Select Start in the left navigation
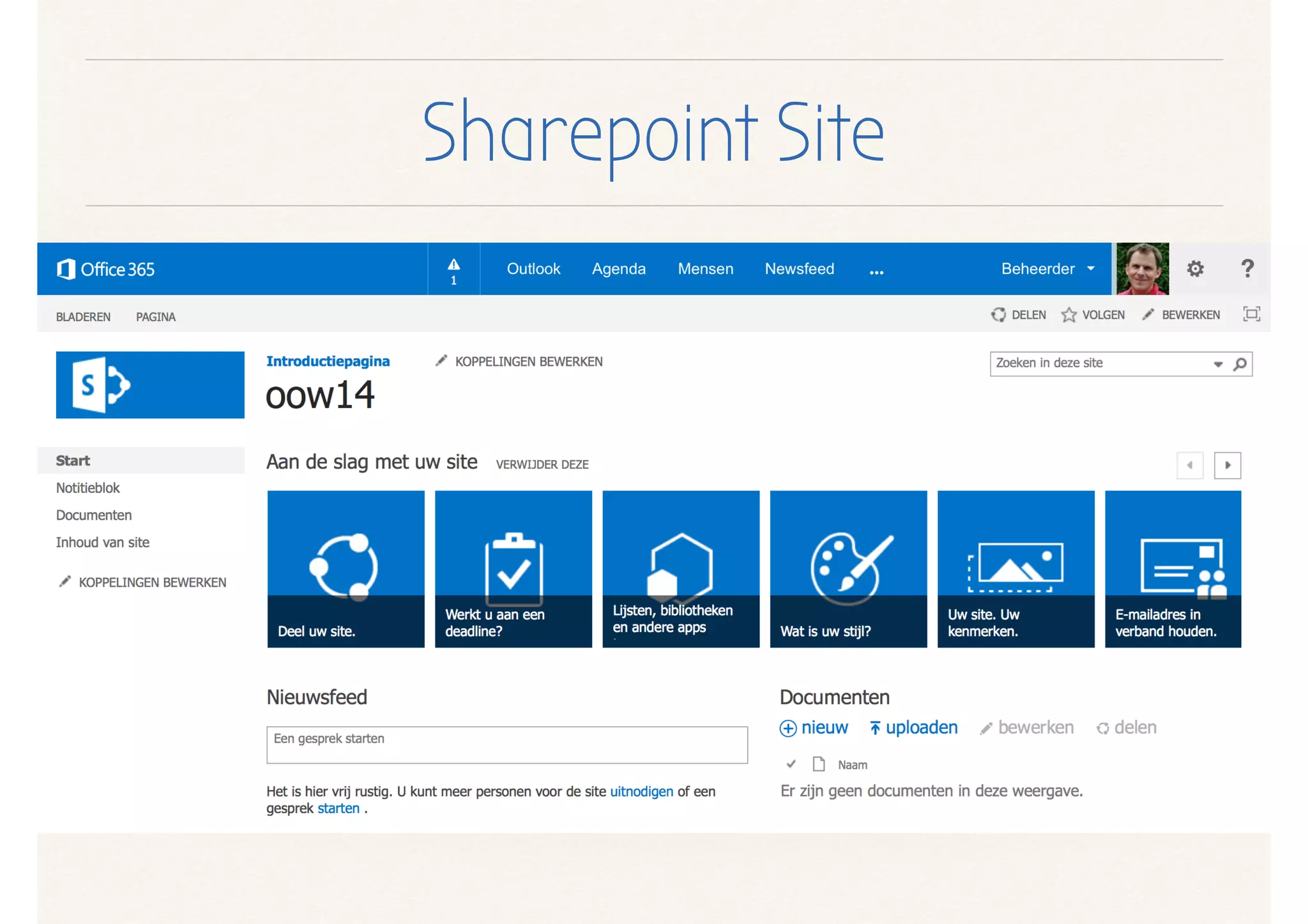This screenshot has height=924, width=1308. click(x=141, y=460)
